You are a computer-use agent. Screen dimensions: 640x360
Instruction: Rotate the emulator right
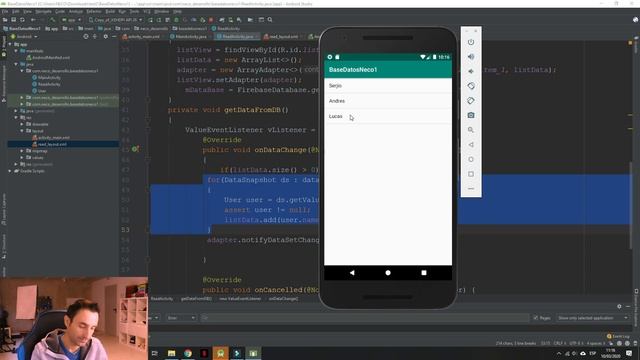point(471,101)
